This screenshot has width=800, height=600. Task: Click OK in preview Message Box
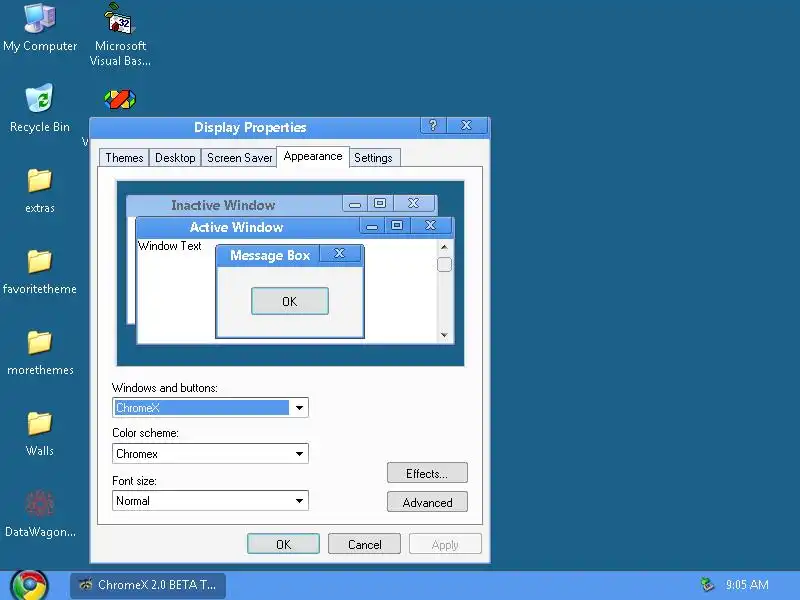click(x=290, y=301)
